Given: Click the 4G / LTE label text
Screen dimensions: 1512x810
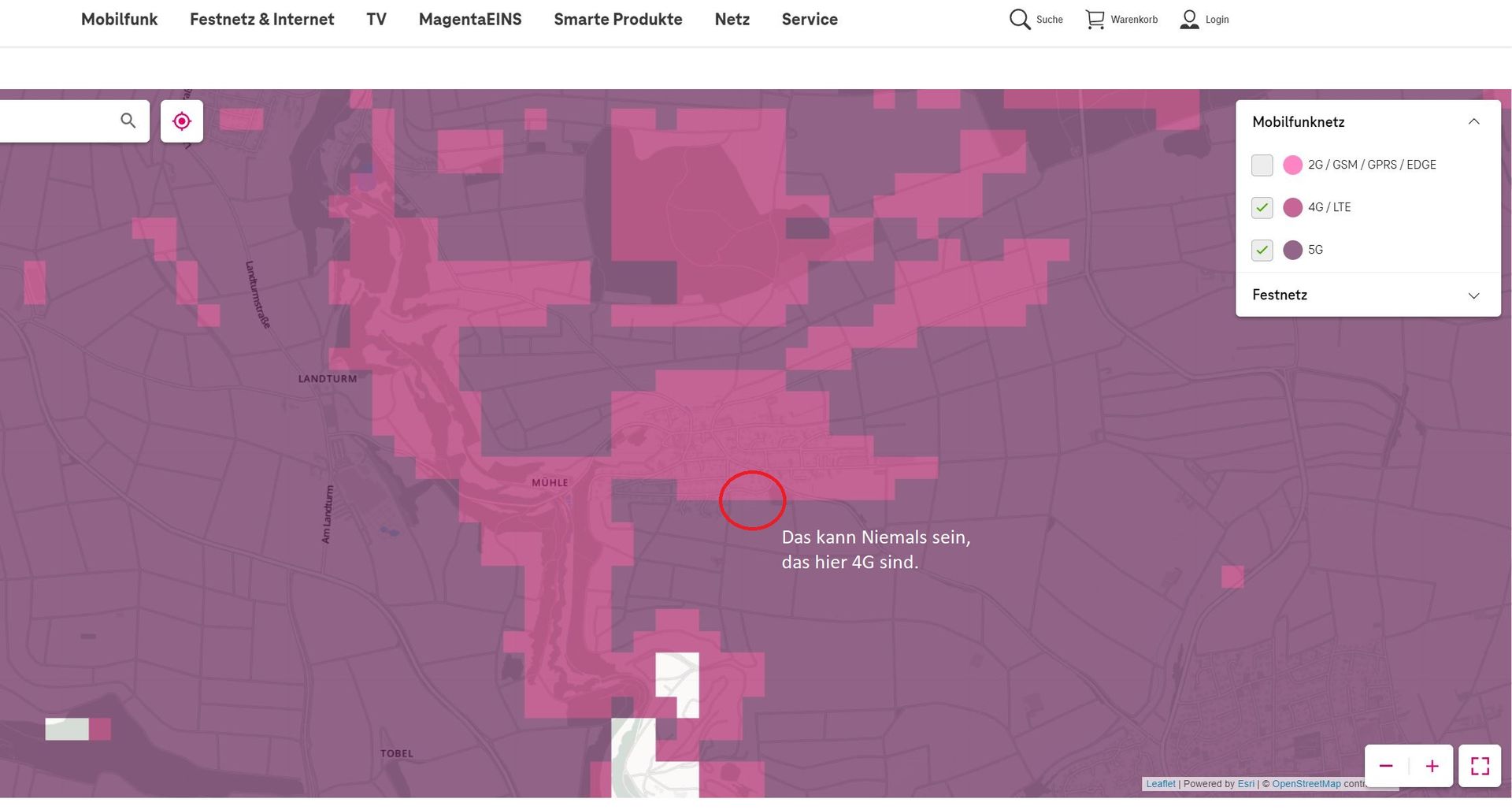Looking at the screenshot, I should coord(1329,207).
